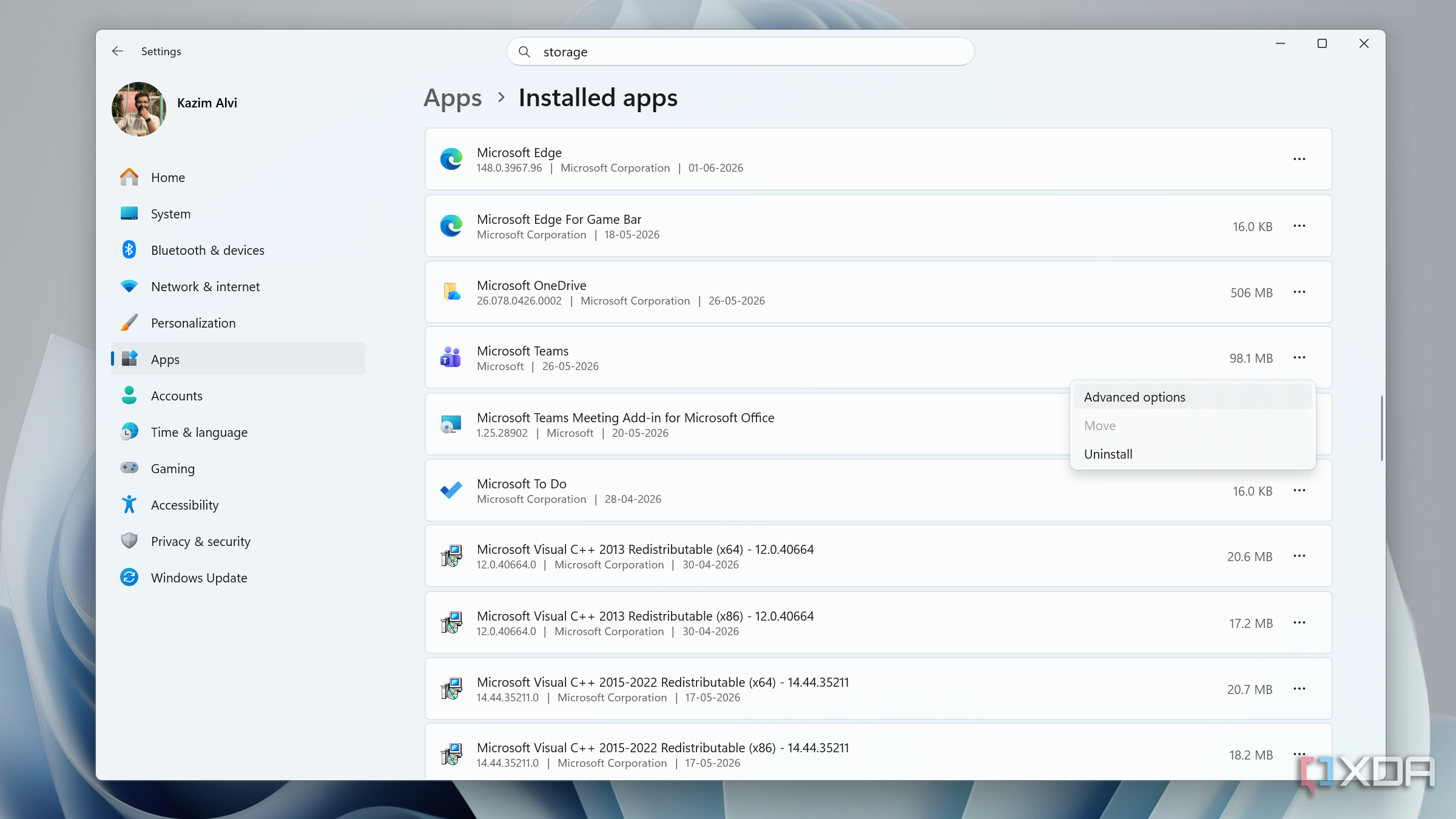Click the Installed apps page heading

(x=598, y=98)
